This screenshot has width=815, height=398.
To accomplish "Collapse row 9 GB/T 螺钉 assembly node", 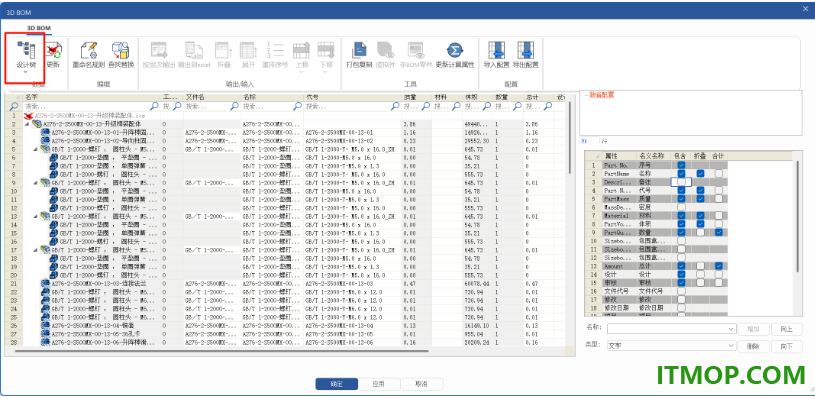I will point(35,183).
